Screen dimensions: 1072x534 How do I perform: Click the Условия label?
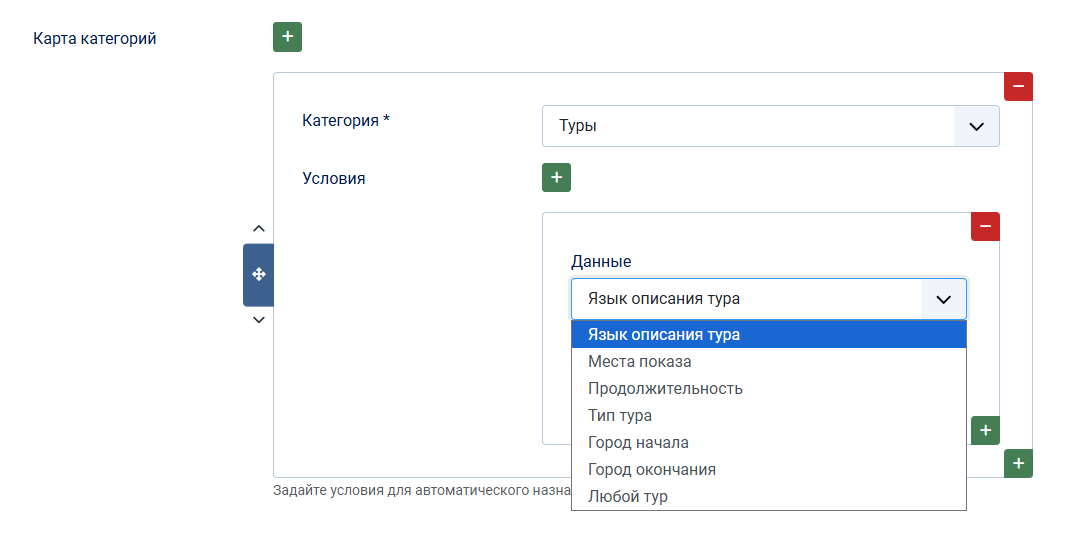pos(334,178)
